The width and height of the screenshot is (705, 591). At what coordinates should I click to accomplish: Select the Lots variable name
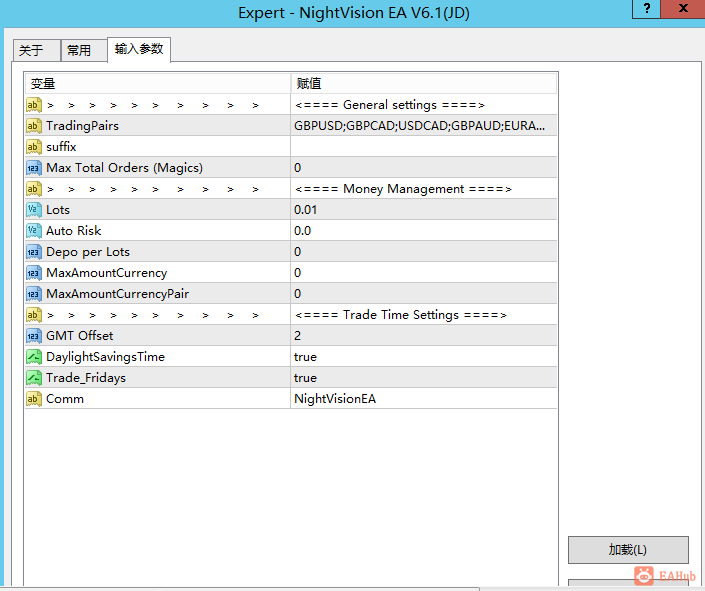point(58,210)
